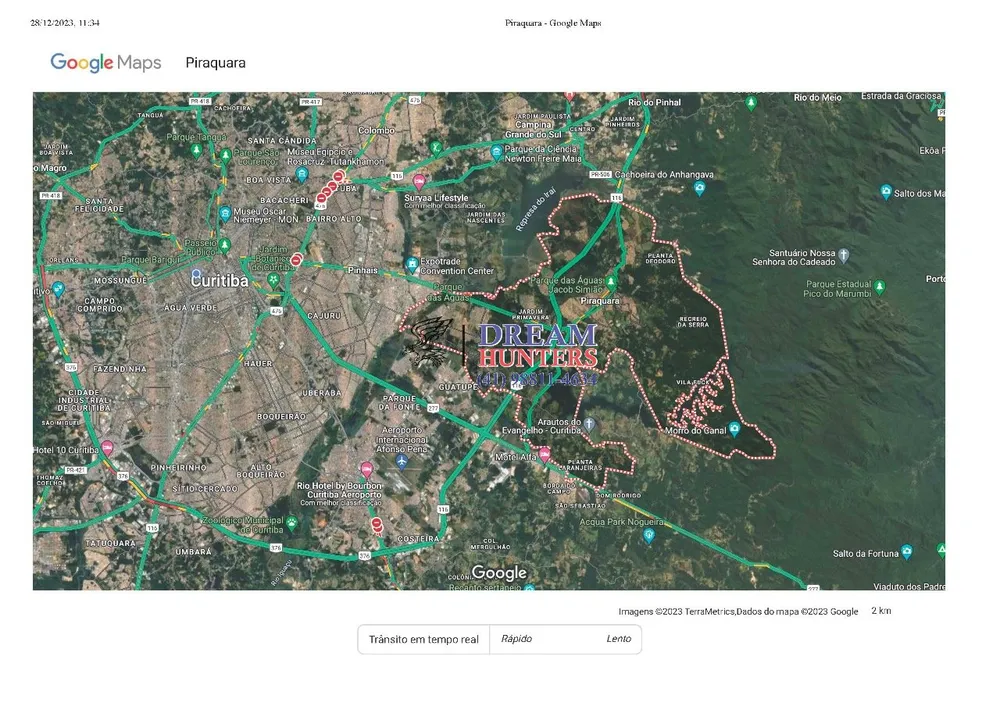The image size is (1000, 706).
Task: Click the Piraquara title text
Action: coord(216,63)
